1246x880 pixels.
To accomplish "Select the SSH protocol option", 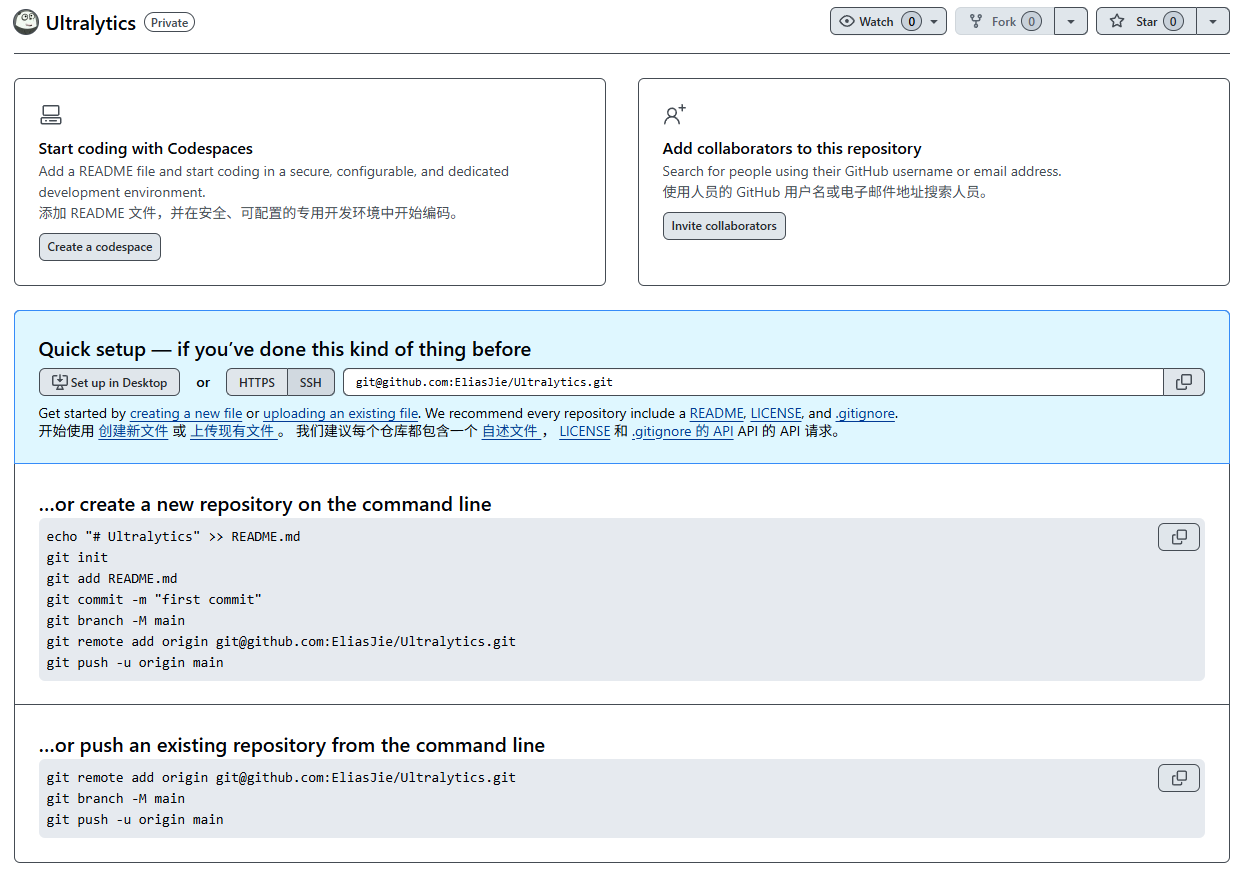I will 311,382.
